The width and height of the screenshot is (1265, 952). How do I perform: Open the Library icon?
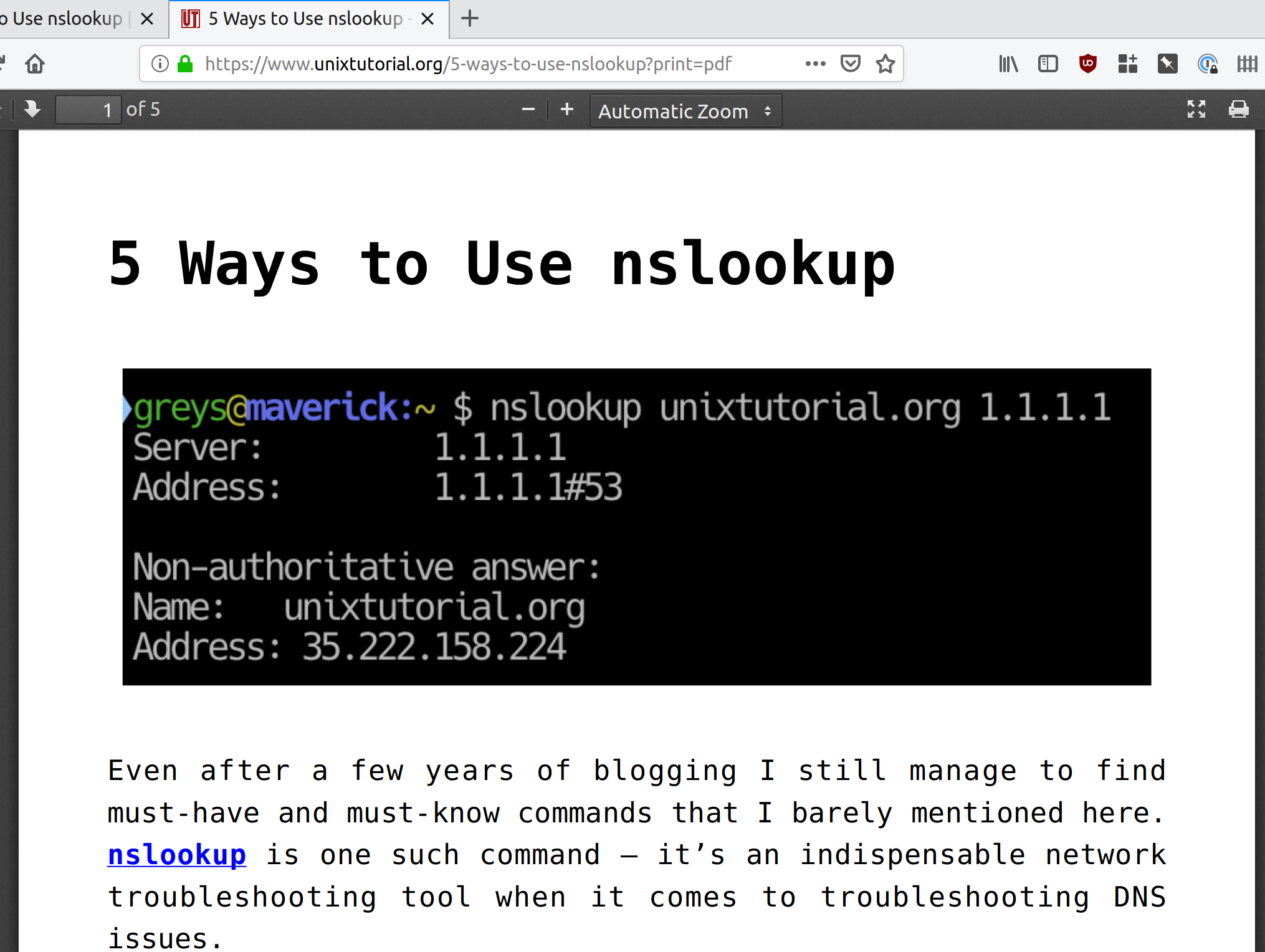click(1008, 64)
